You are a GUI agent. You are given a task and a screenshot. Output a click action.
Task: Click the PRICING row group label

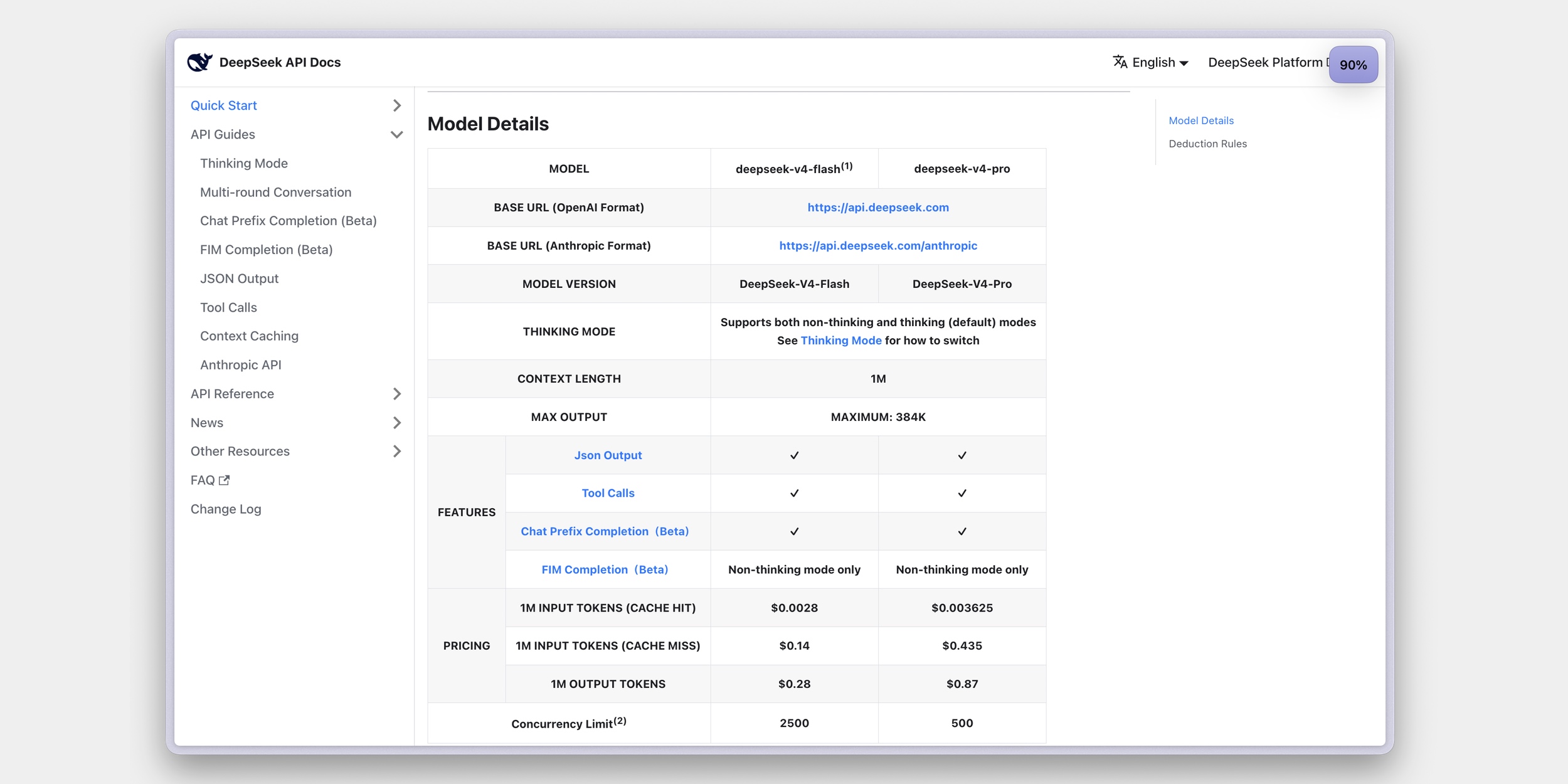(466, 645)
